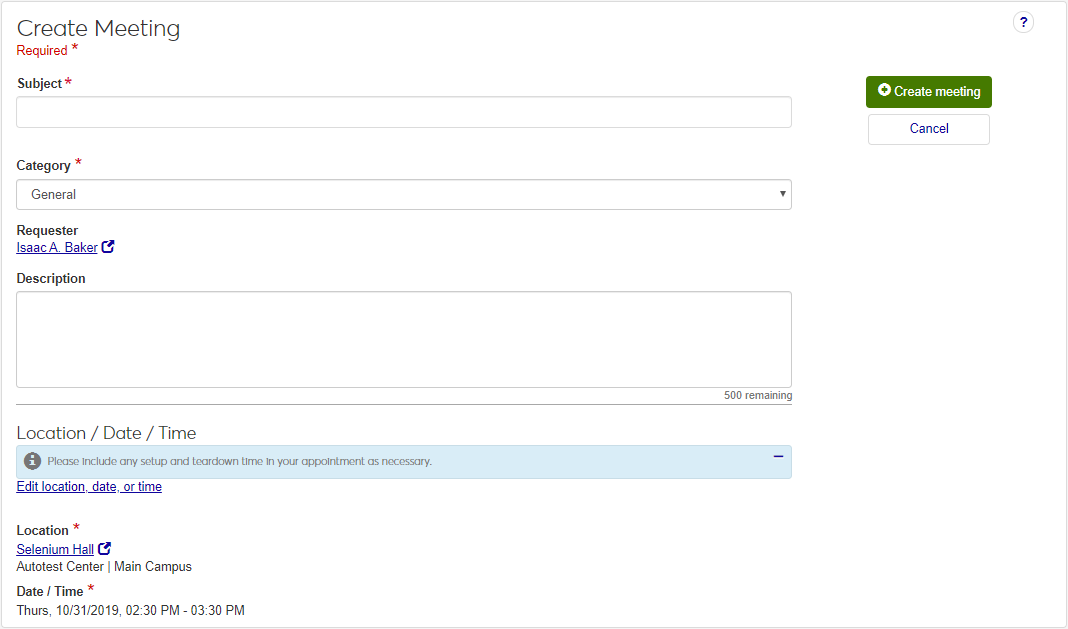Cancel the meeting creation
Image resolution: width=1068 pixels, height=629 pixels.
click(928, 129)
